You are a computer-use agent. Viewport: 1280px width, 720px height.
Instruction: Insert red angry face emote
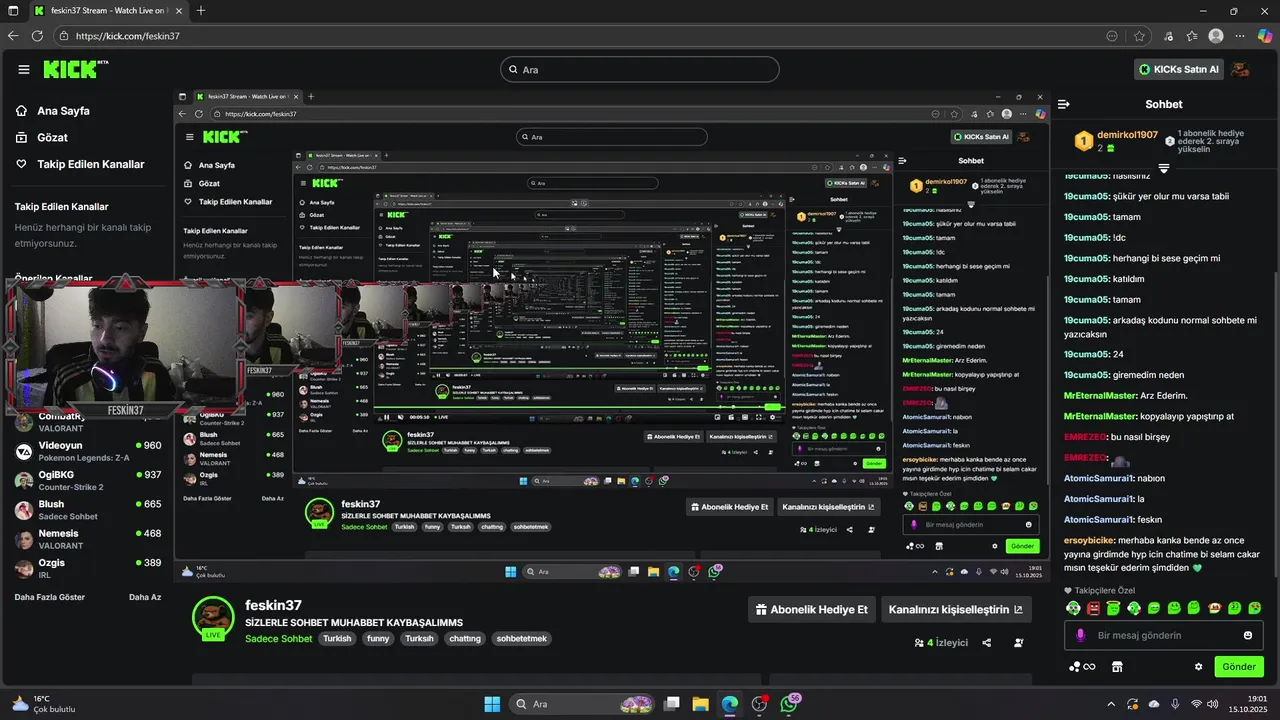(1093, 608)
